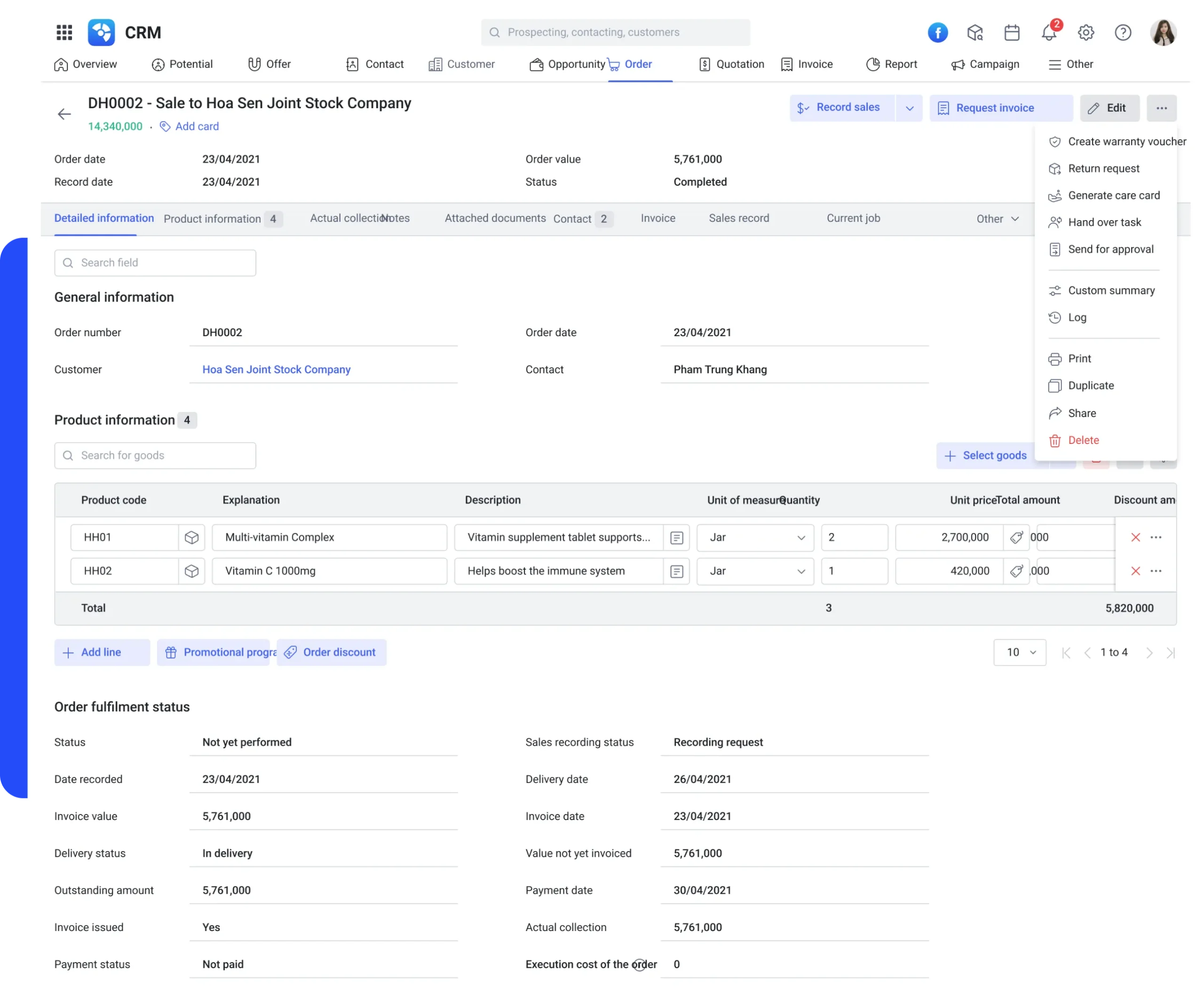Screen dimensions: 1204x1003
Task: Open the settings gear icon
Action: pyautogui.click(x=1085, y=32)
